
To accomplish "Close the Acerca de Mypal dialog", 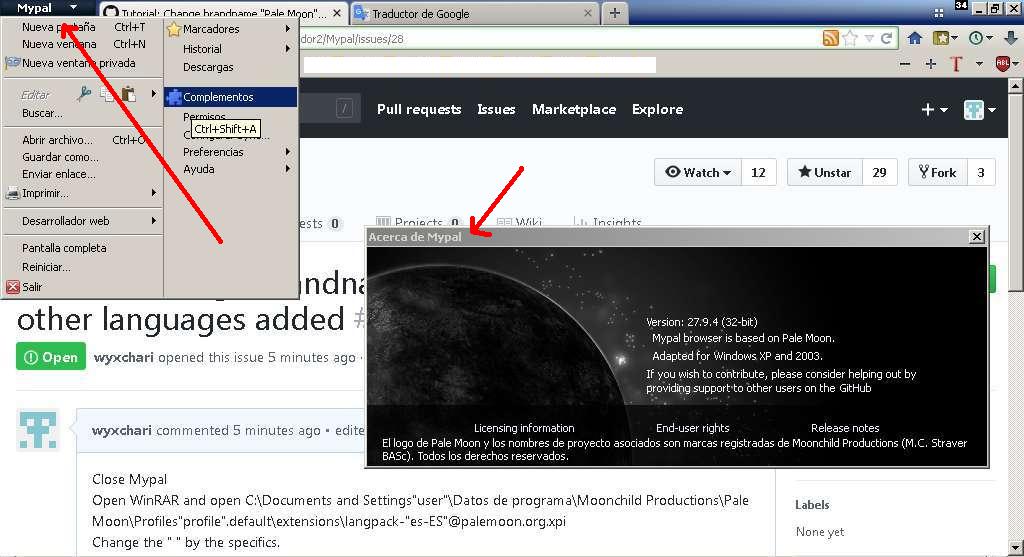I will [x=977, y=236].
